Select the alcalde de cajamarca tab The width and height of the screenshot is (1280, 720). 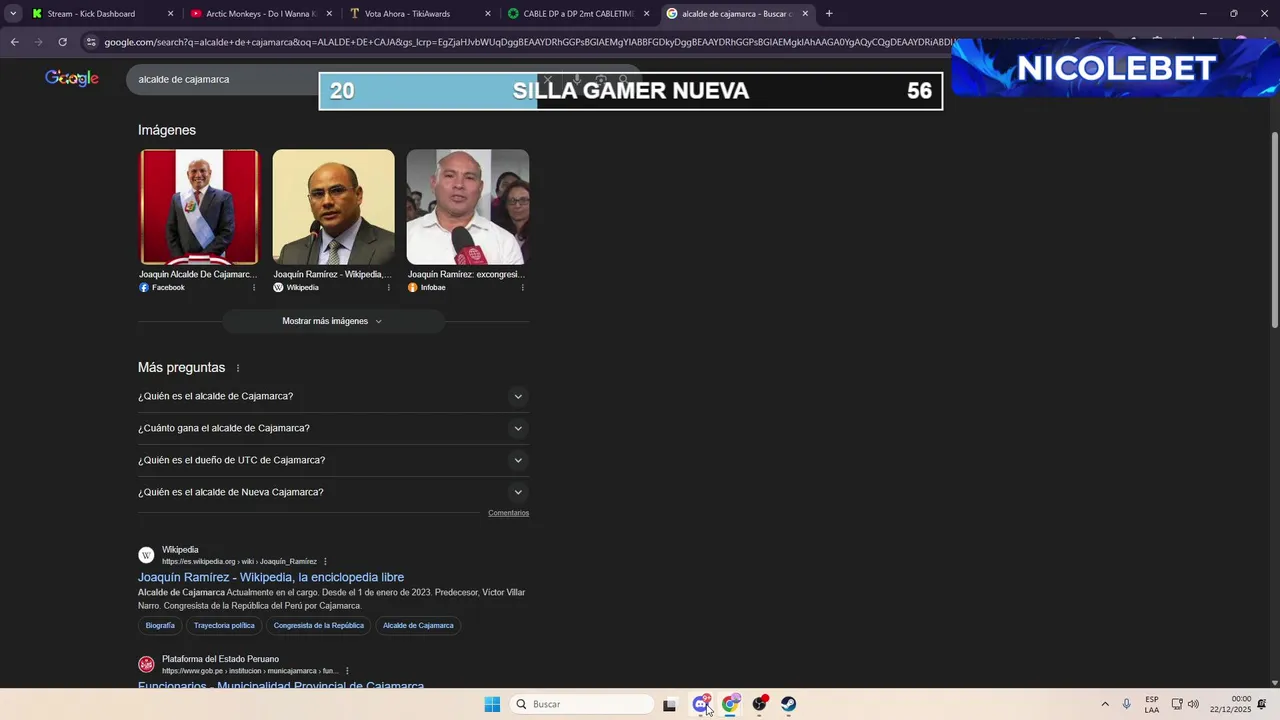click(736, 14)
